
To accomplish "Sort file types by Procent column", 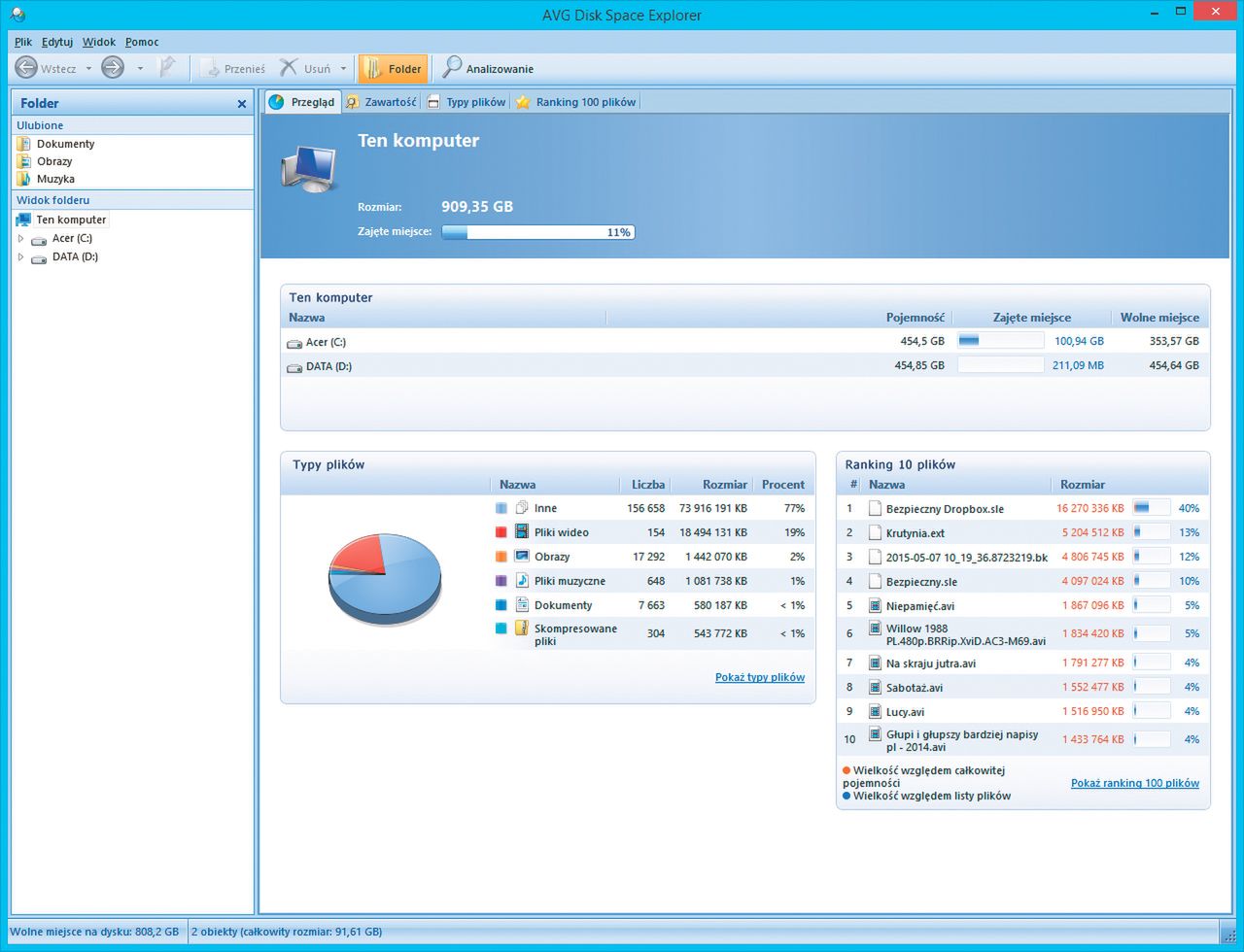I will (783, 484).
